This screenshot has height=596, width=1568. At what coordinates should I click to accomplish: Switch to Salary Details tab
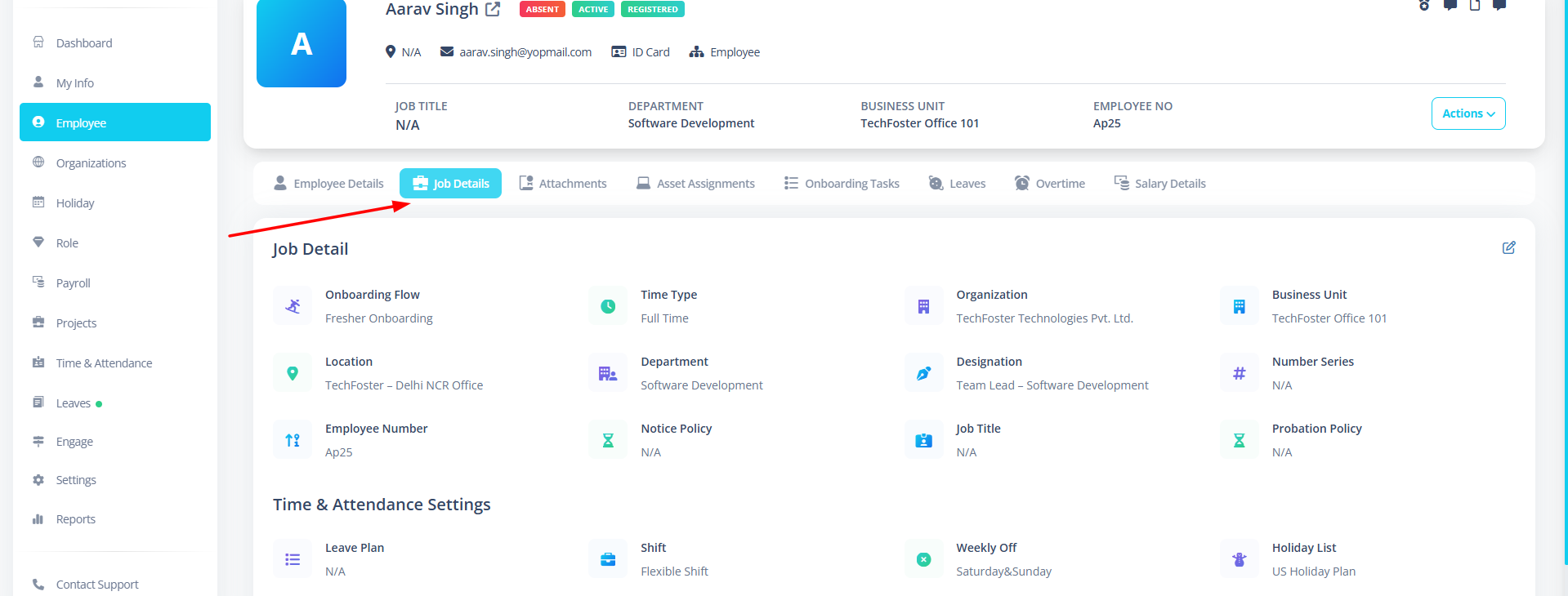click(x=1160, y=184)
